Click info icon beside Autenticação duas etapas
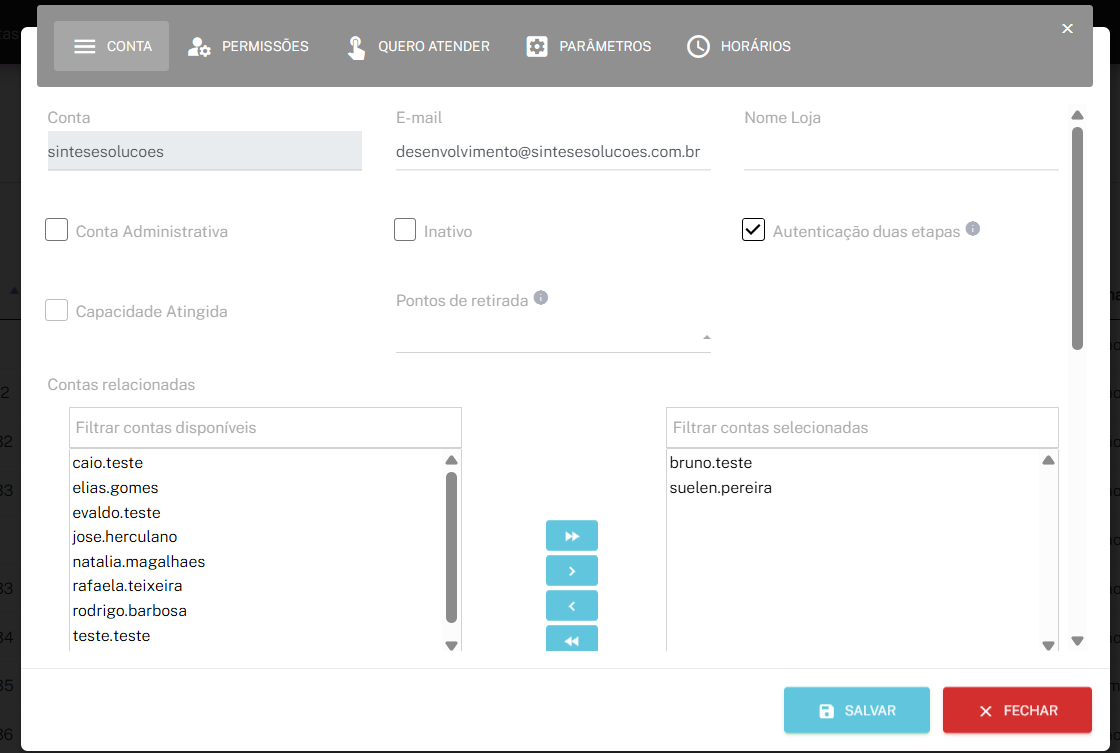1120x753 pixels. pyautogui.click(x=973, y=228)
